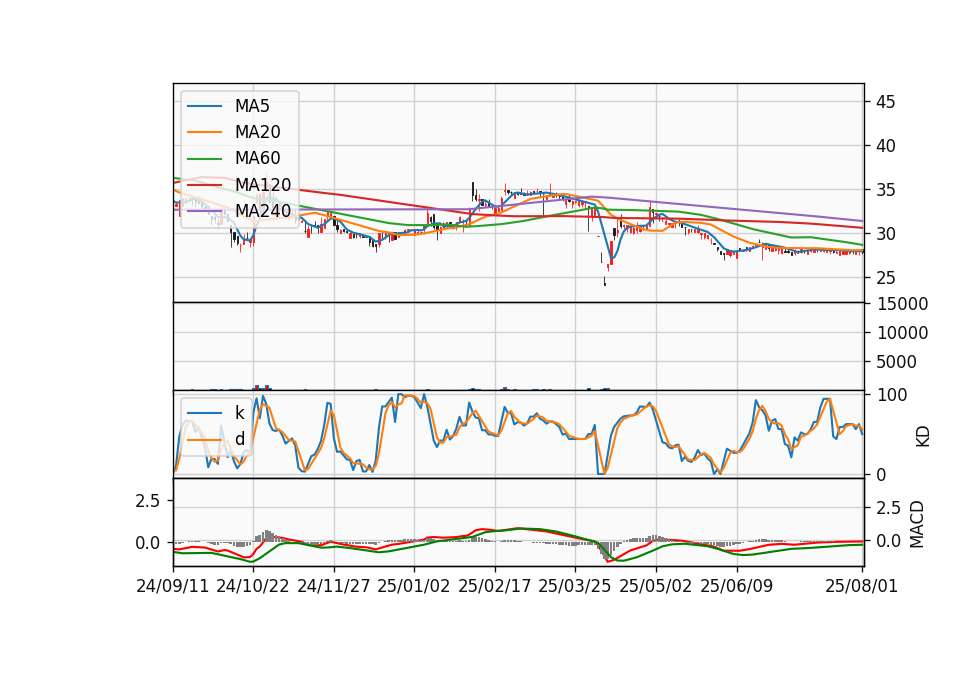
Task: Click the 25/01/02 date label
Action: (414, 586)
